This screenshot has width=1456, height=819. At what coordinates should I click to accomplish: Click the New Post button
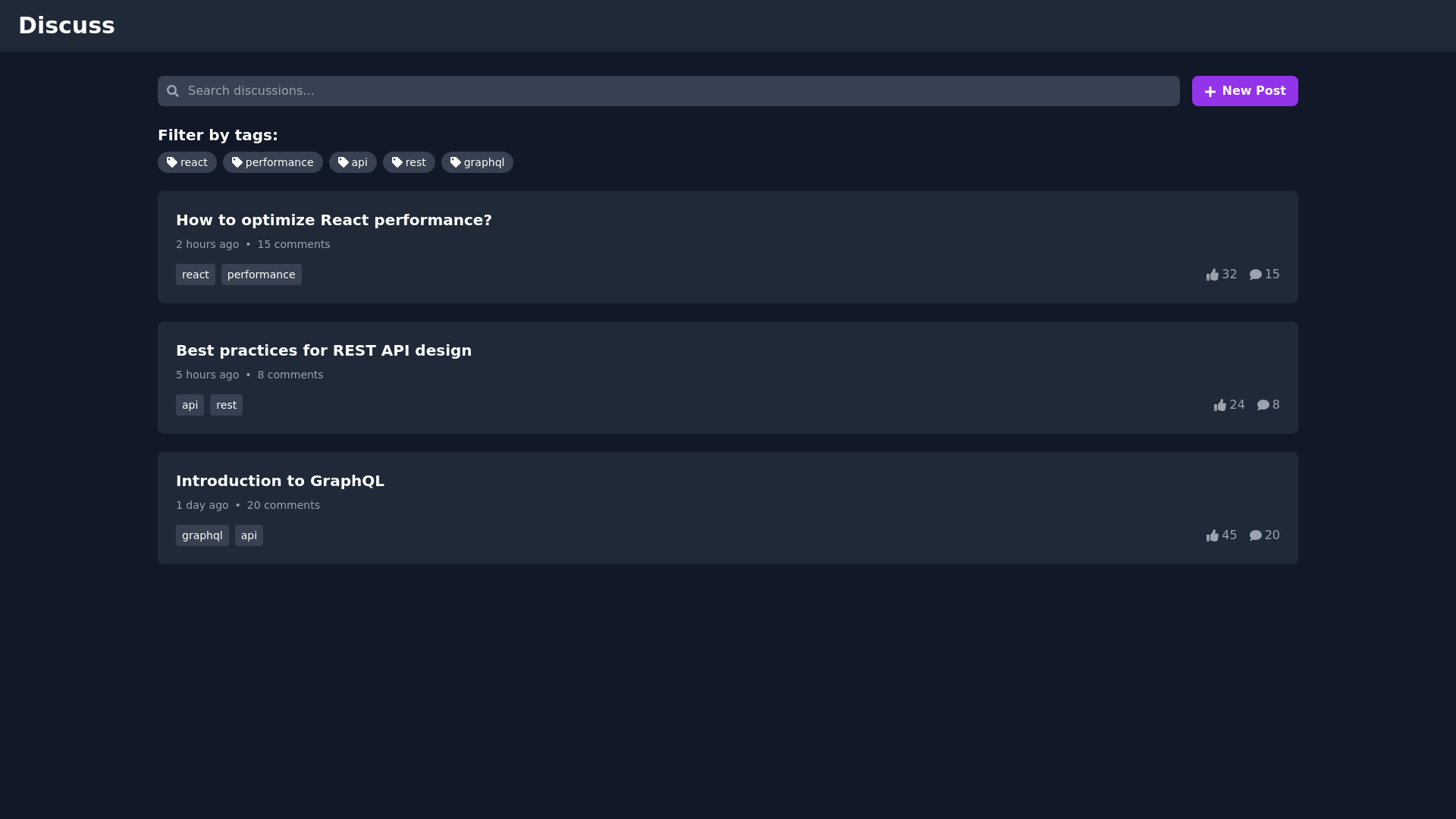coord(1245,91)
